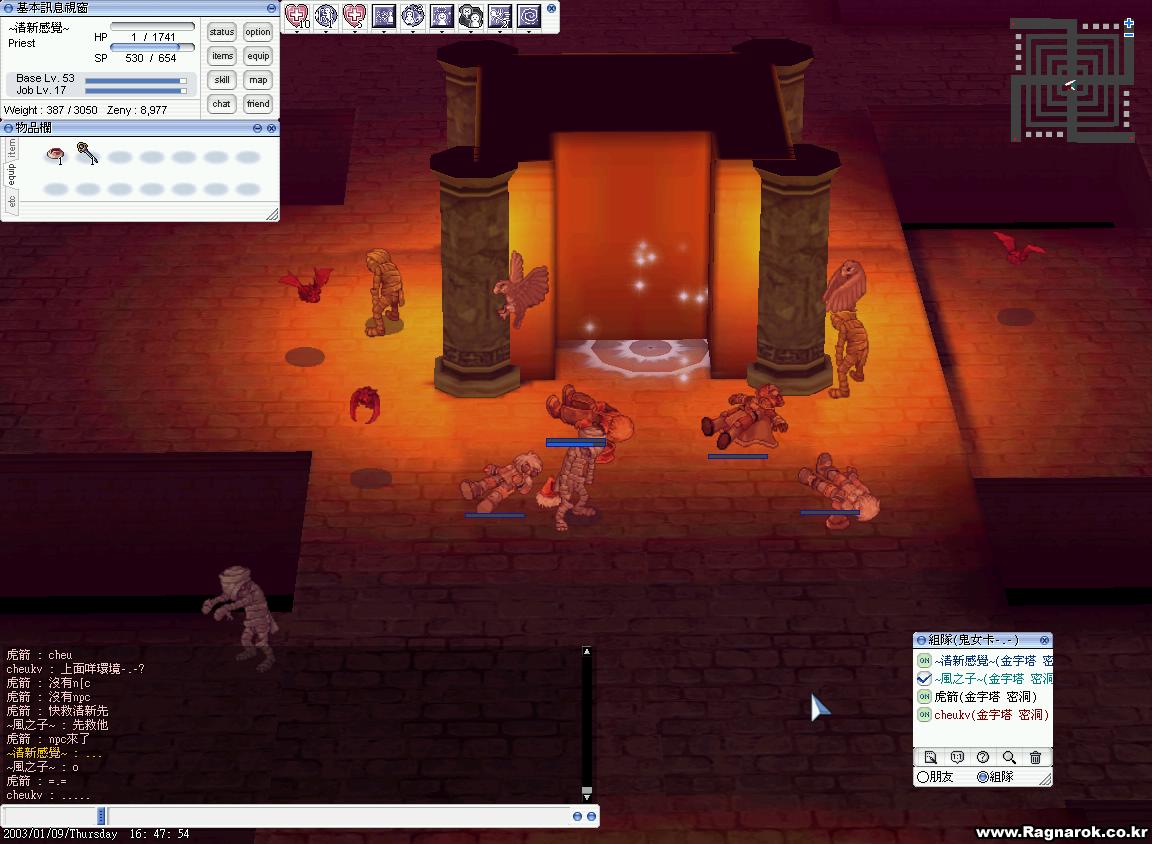Open dropdown under seventh hotbar skill

coord(470,32)
